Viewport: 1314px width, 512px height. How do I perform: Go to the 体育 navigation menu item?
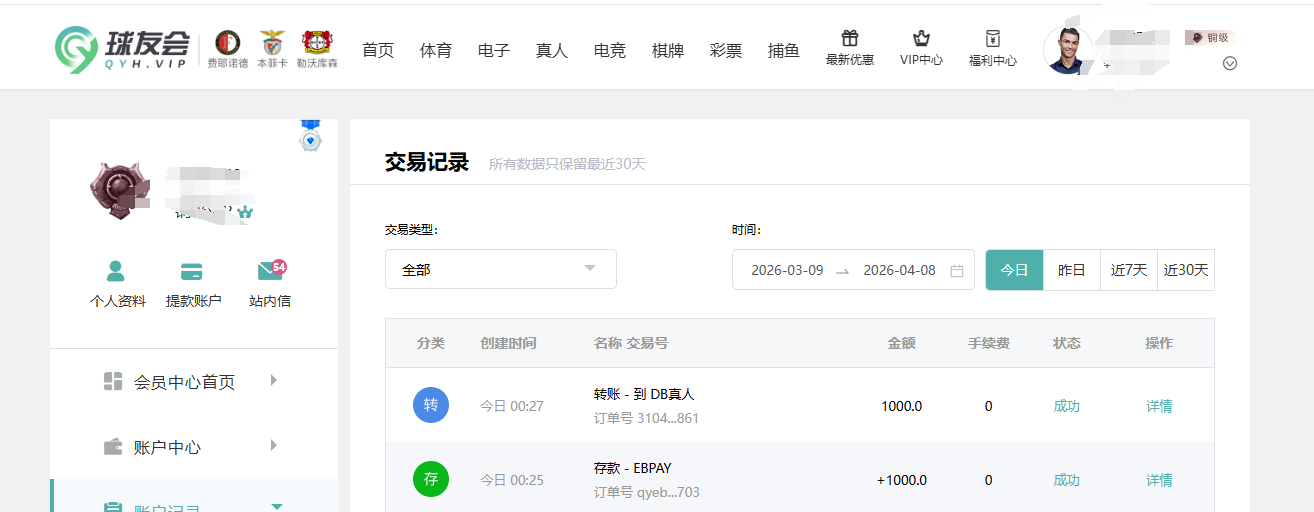pos(436,50)
